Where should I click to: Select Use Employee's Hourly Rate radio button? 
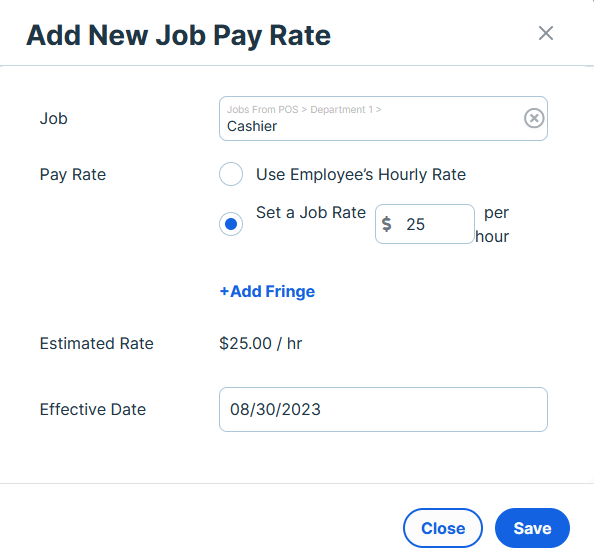coord(231,174)
